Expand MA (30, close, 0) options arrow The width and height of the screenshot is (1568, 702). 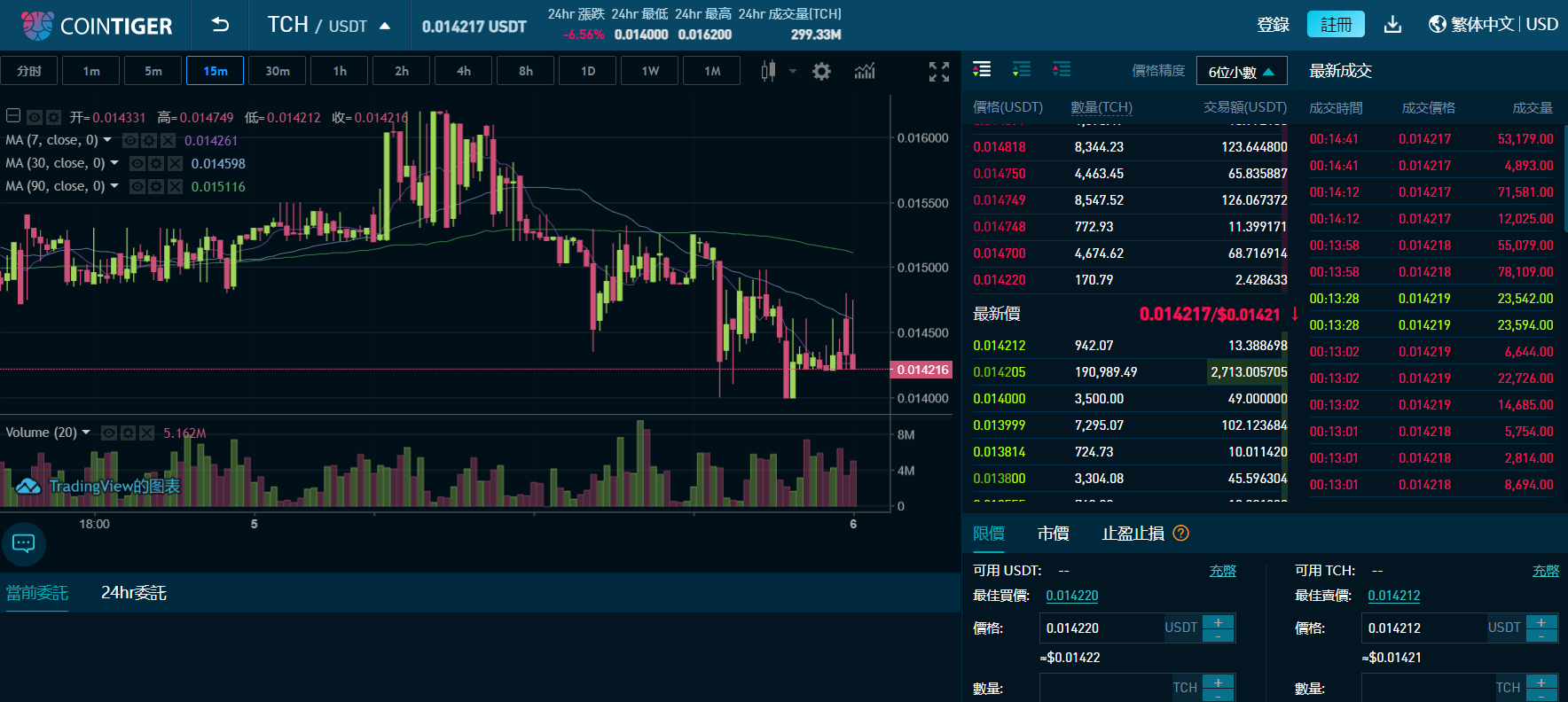coord(114,163)
